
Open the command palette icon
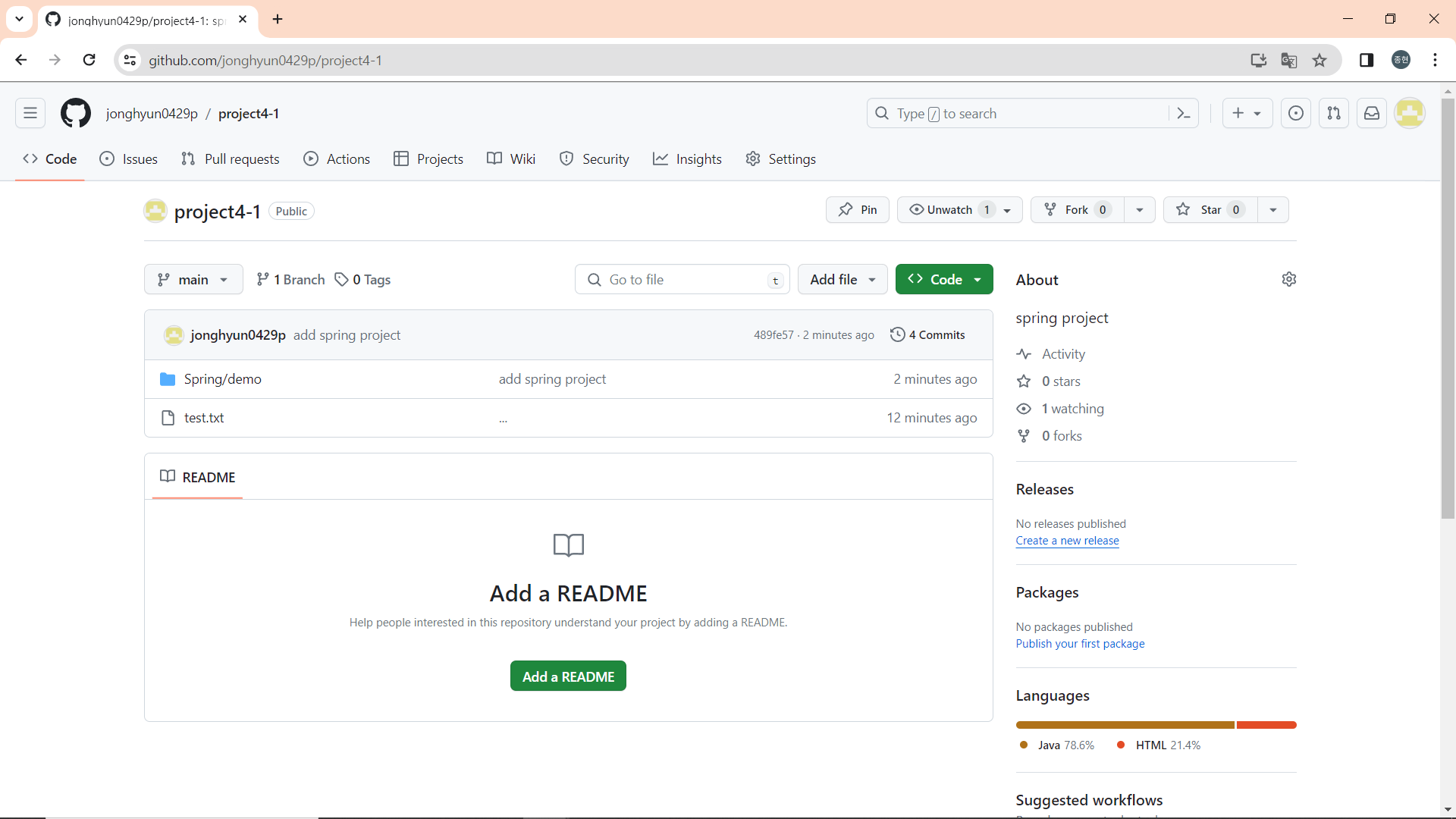1184,114
